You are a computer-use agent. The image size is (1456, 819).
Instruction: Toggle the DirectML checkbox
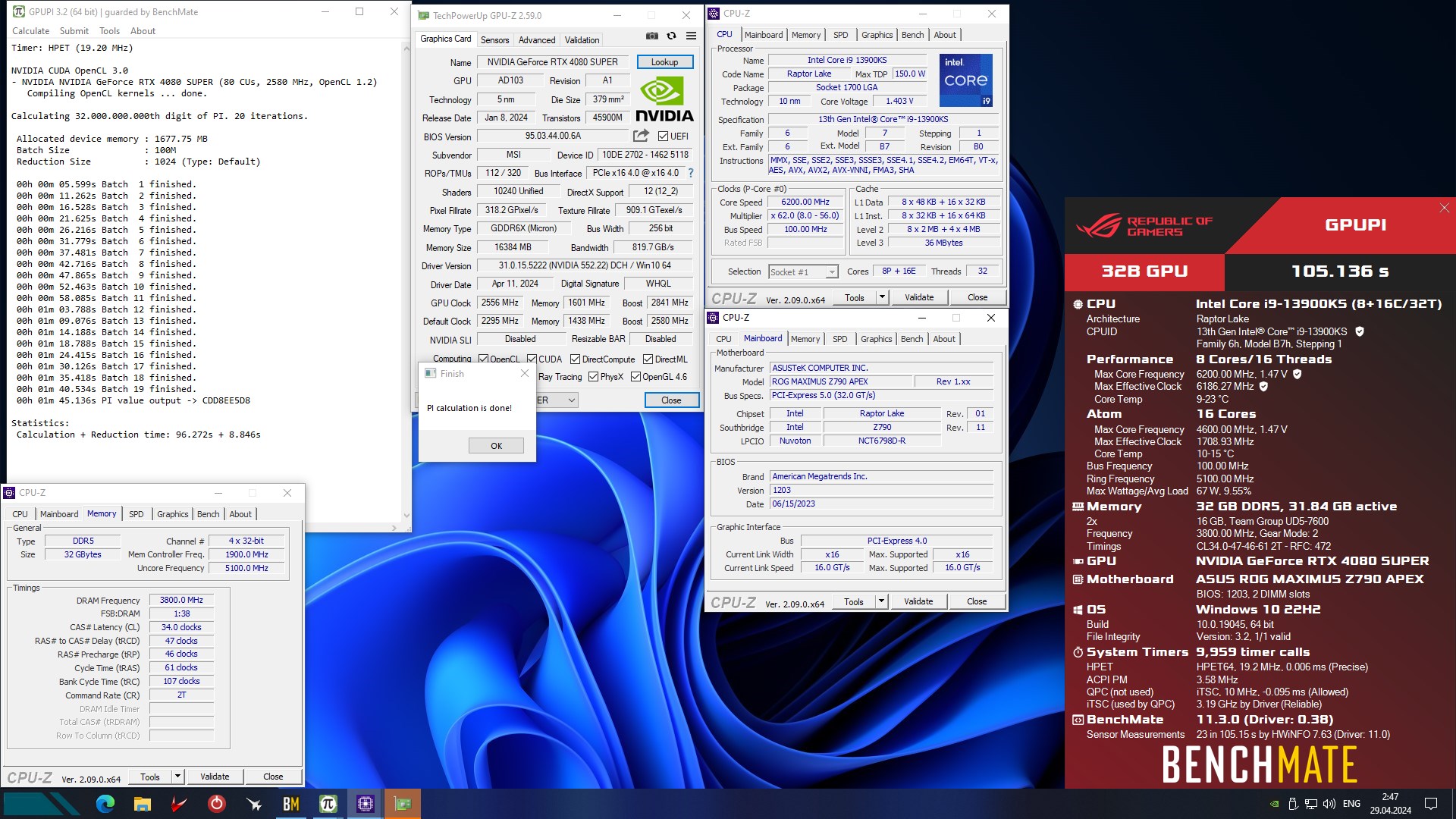[648, 359]
